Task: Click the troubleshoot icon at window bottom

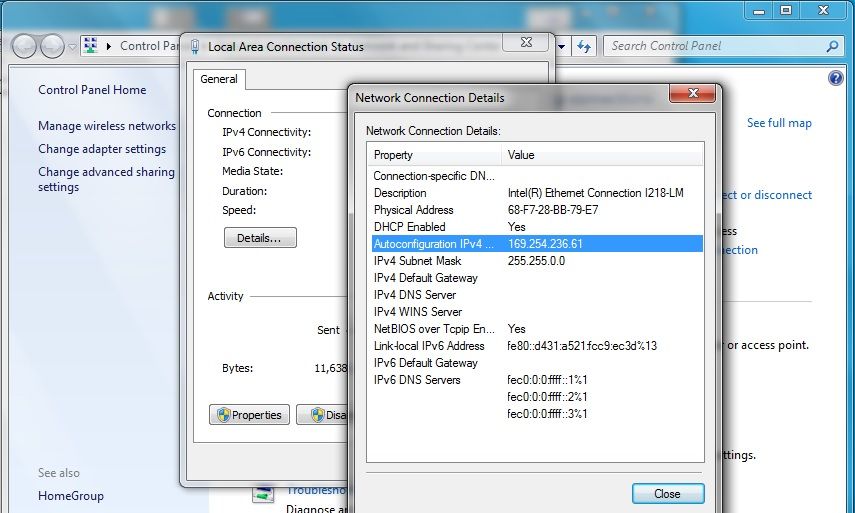Action: pos(263,494)
